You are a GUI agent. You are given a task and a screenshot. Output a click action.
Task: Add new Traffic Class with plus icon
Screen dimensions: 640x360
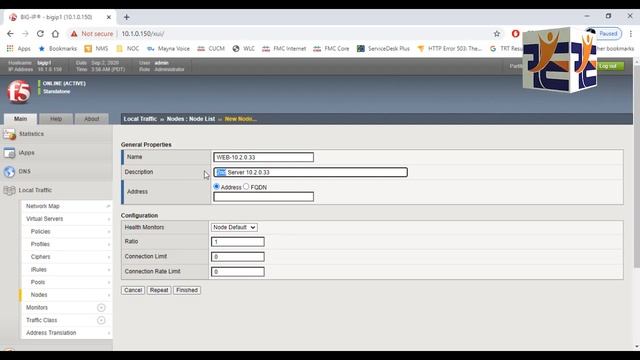coord(101,320)
